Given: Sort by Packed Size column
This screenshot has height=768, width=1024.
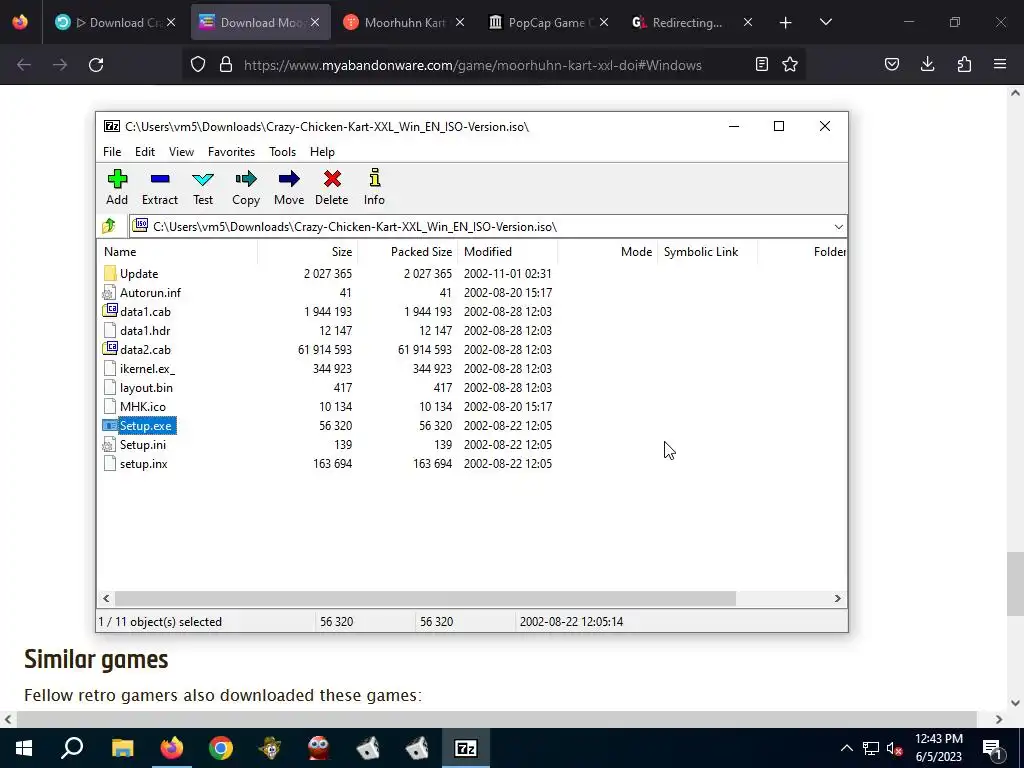Looking at the screenshot, I should (408, 252).
